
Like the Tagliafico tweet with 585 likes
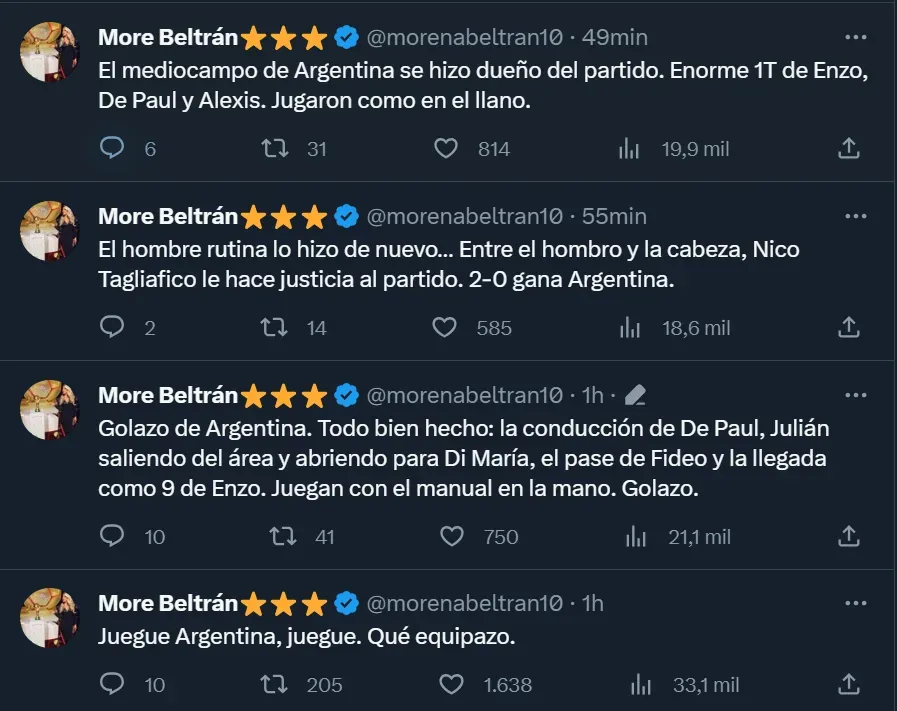[445, 327]
